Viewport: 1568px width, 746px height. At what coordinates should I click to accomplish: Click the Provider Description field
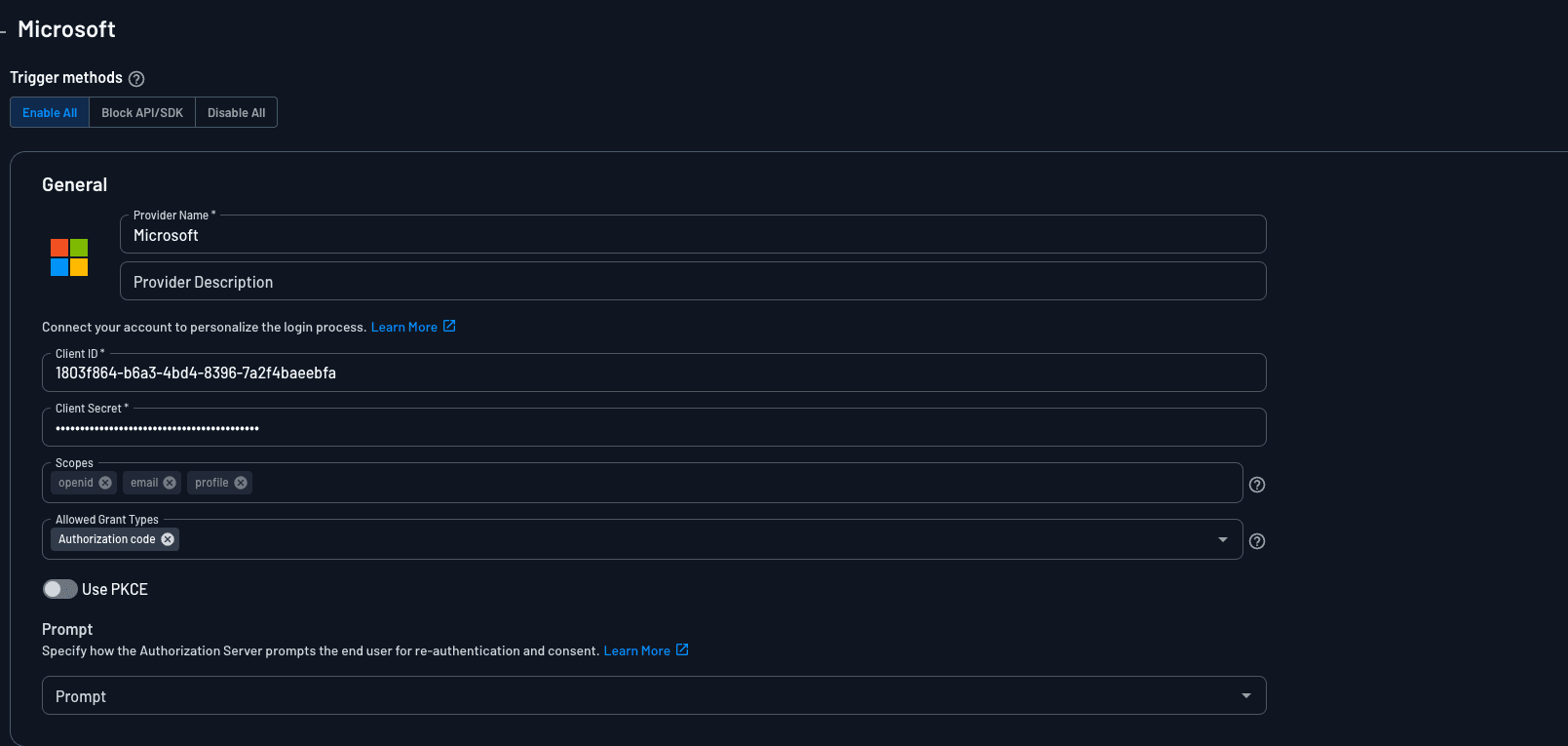tap(693, 281)
